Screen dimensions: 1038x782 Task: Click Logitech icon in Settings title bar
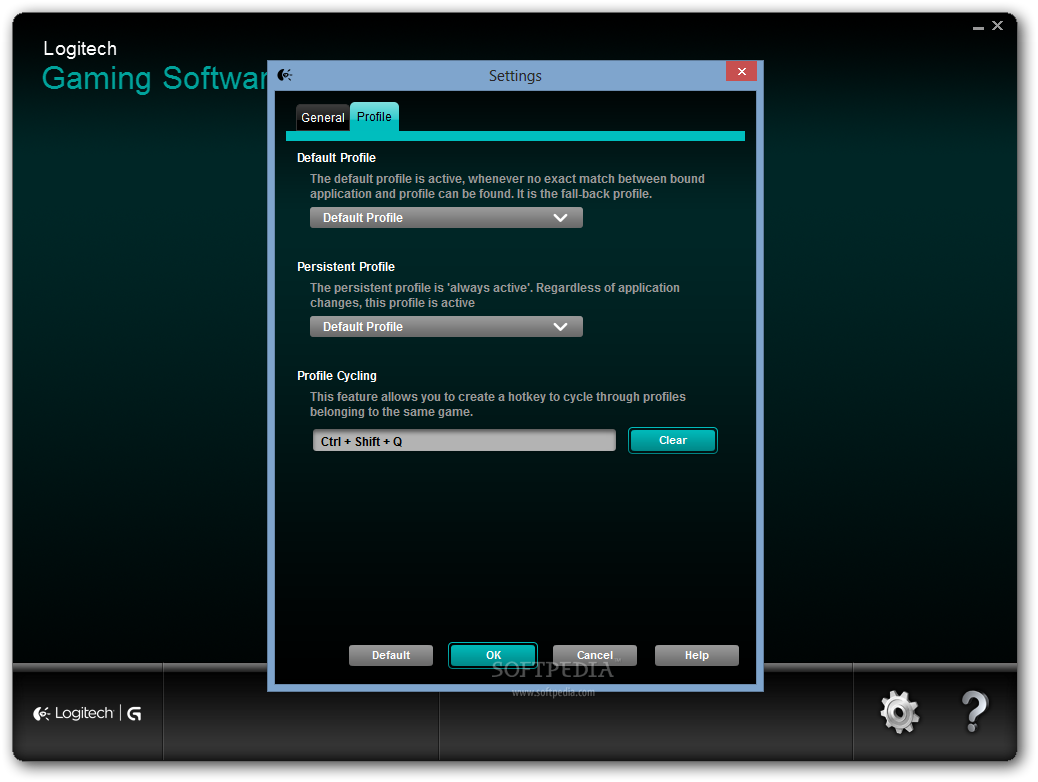click(x=285, y=75)
